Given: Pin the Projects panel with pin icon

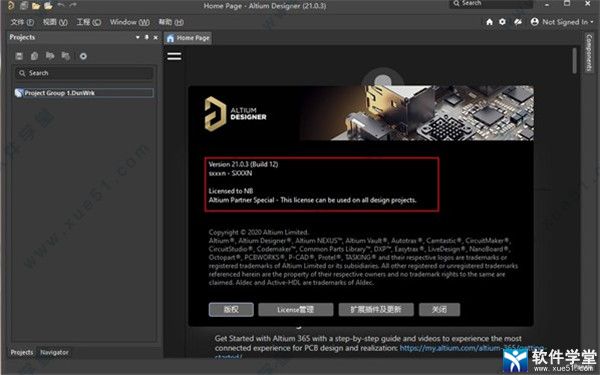Looking at the screenshot, I should 147,37.
